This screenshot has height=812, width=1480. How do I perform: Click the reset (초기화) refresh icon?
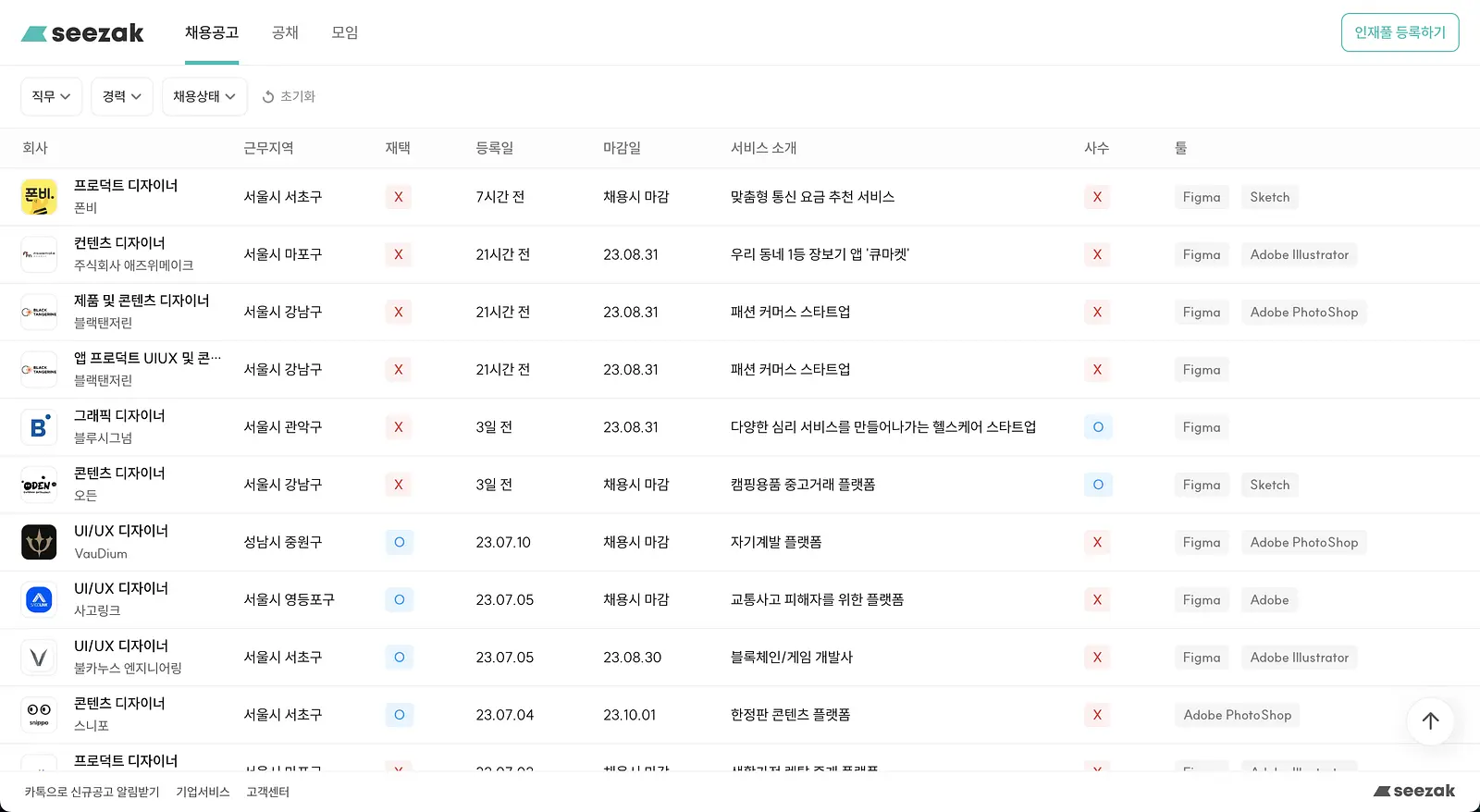[268, 96]
